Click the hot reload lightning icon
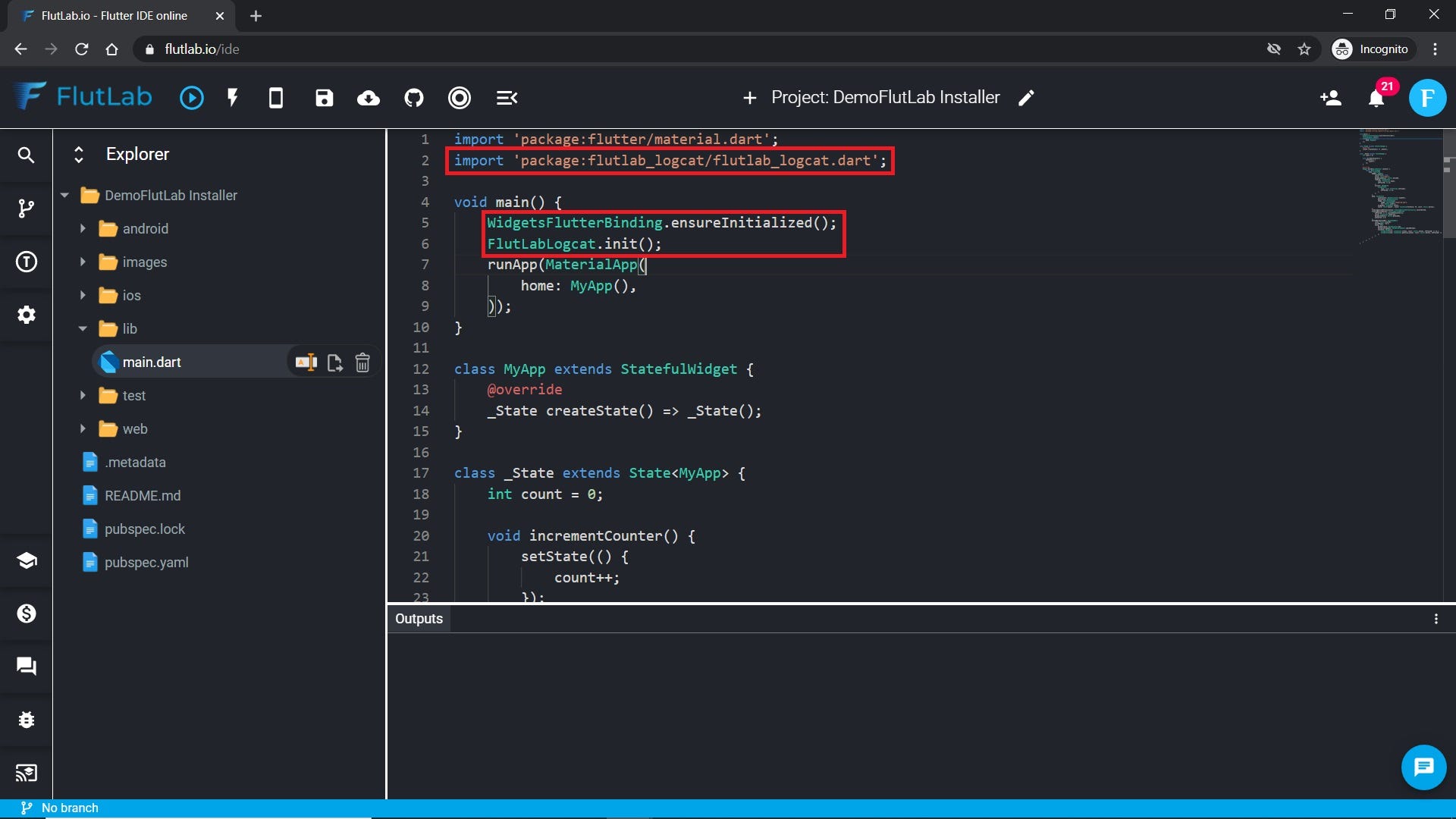Screen dimensions: 1456x819 tap(233, 98)
